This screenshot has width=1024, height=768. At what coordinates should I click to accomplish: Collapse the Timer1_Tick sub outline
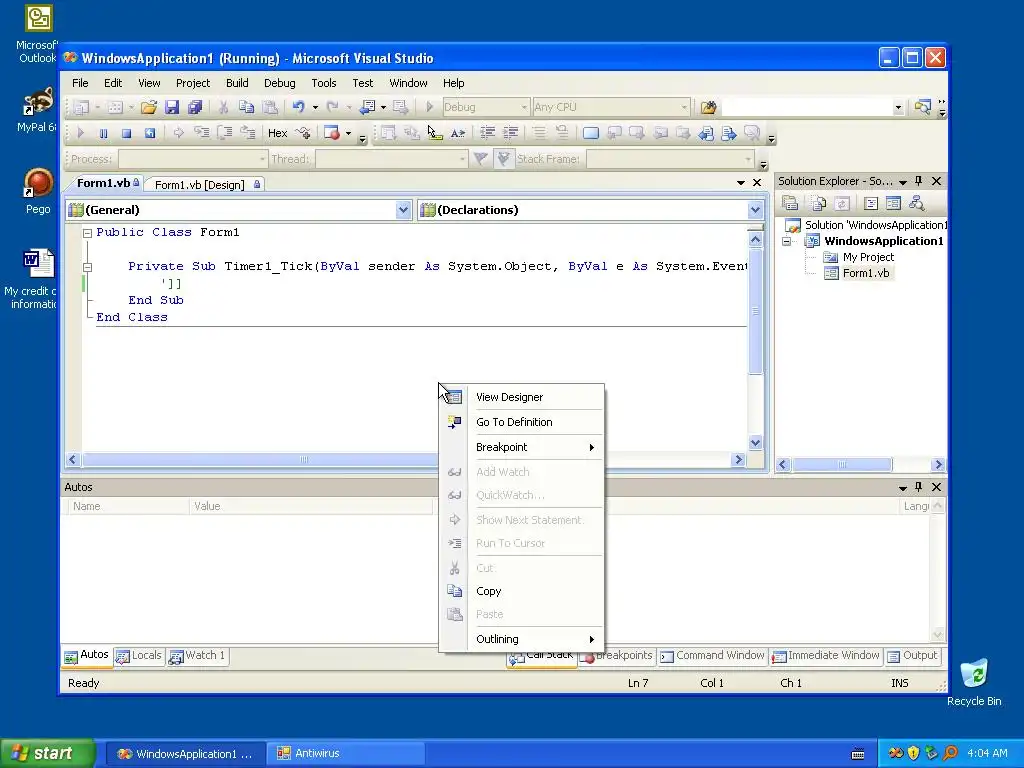pyautogui.click(x=87, y=266)
